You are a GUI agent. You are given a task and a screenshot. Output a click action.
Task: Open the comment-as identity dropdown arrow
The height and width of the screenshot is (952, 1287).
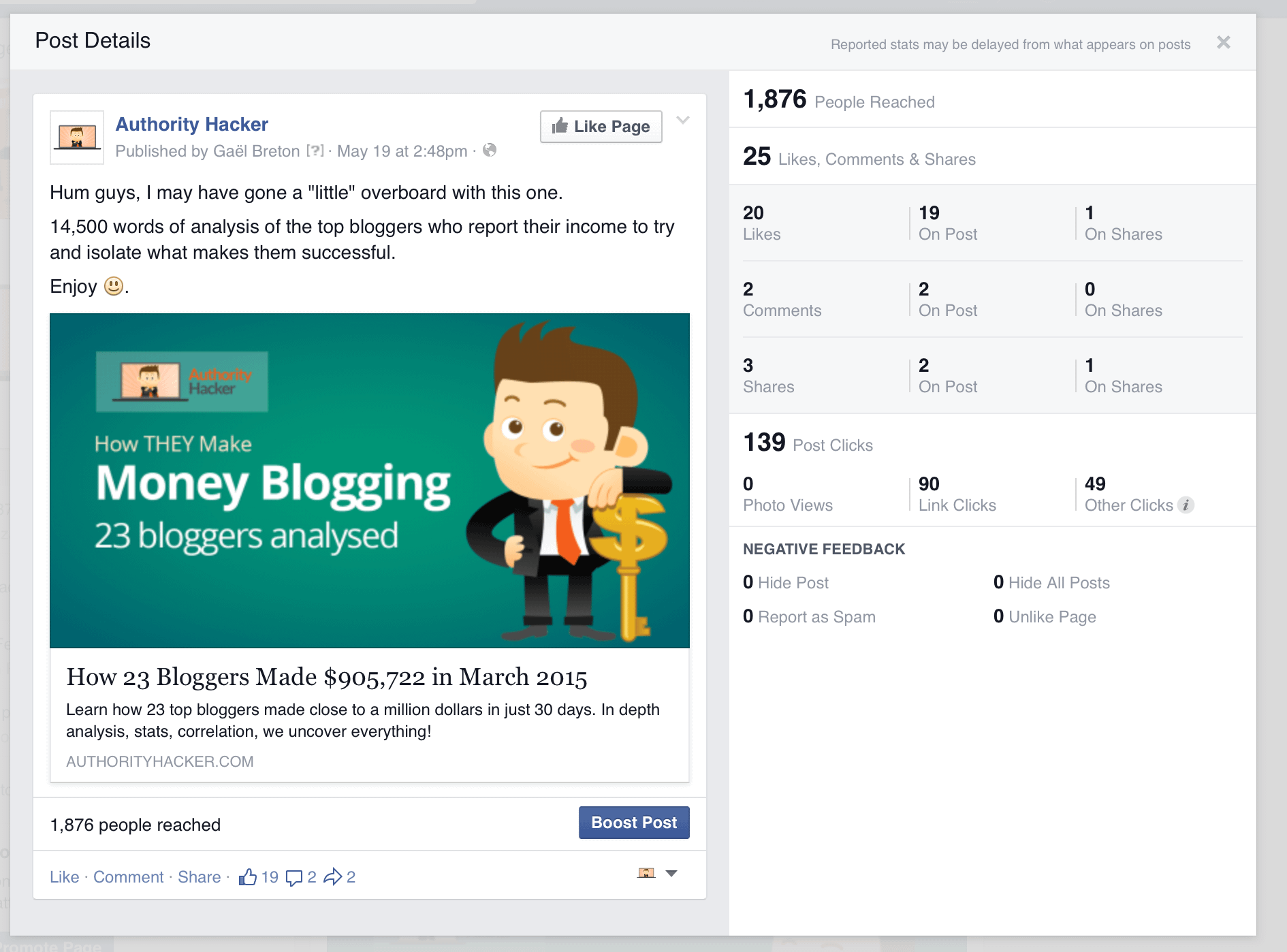click(671, 874)
